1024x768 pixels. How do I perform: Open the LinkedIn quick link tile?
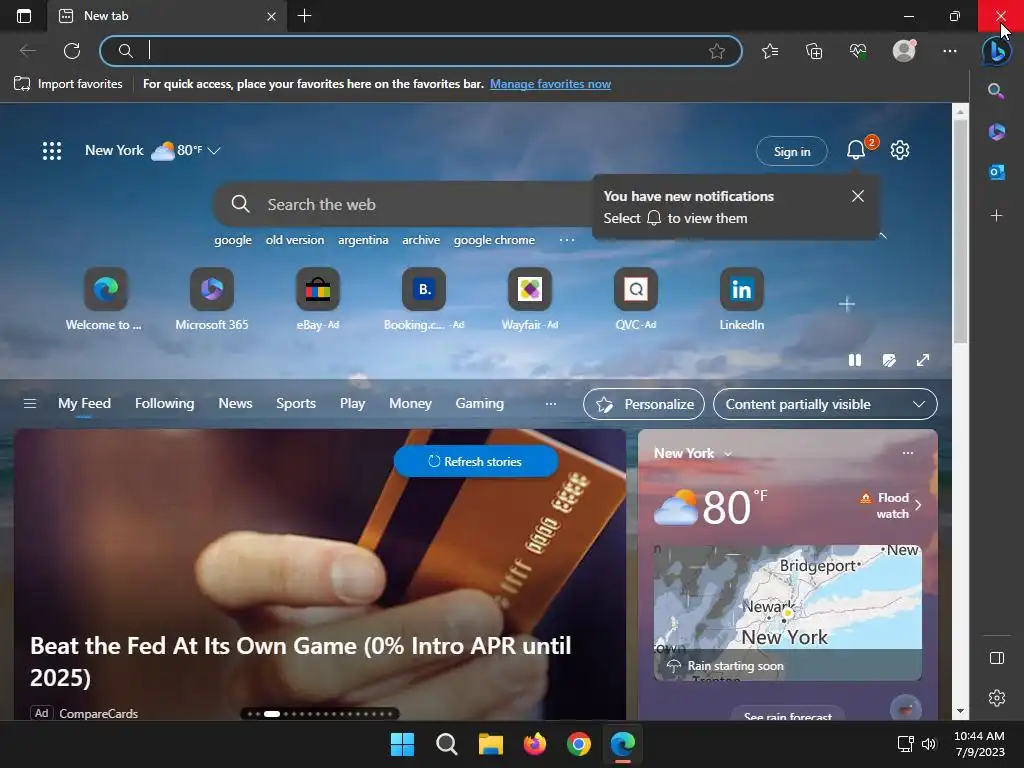click(741, 299)
